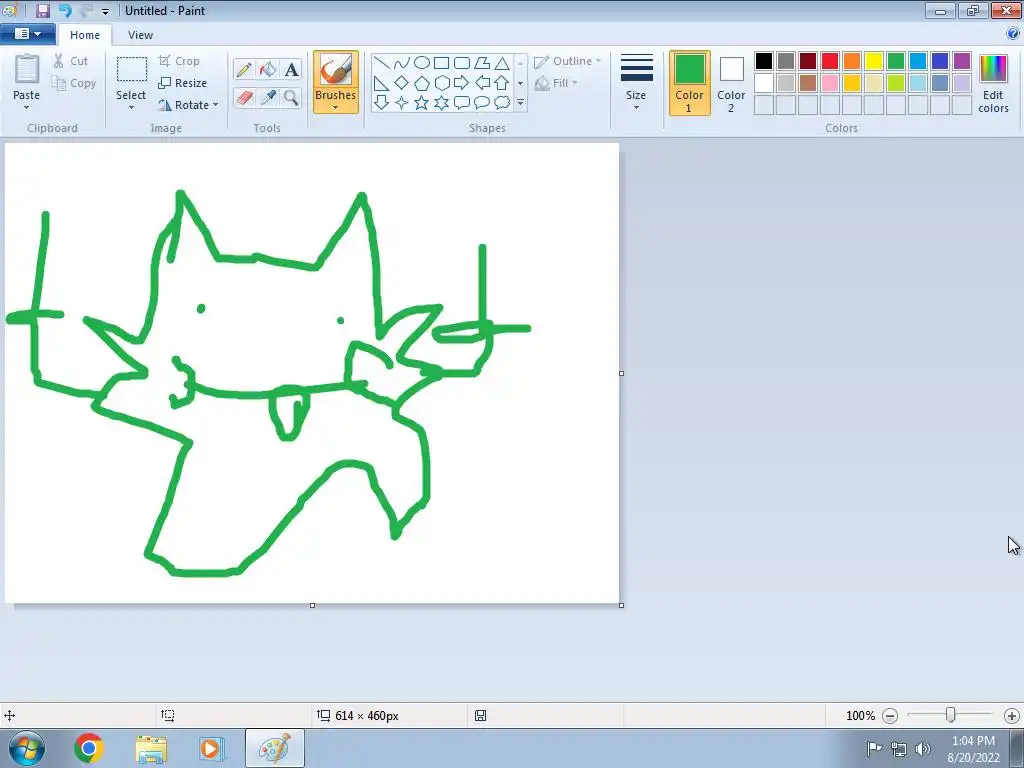Open the Paint file menu button

point(27,34)
